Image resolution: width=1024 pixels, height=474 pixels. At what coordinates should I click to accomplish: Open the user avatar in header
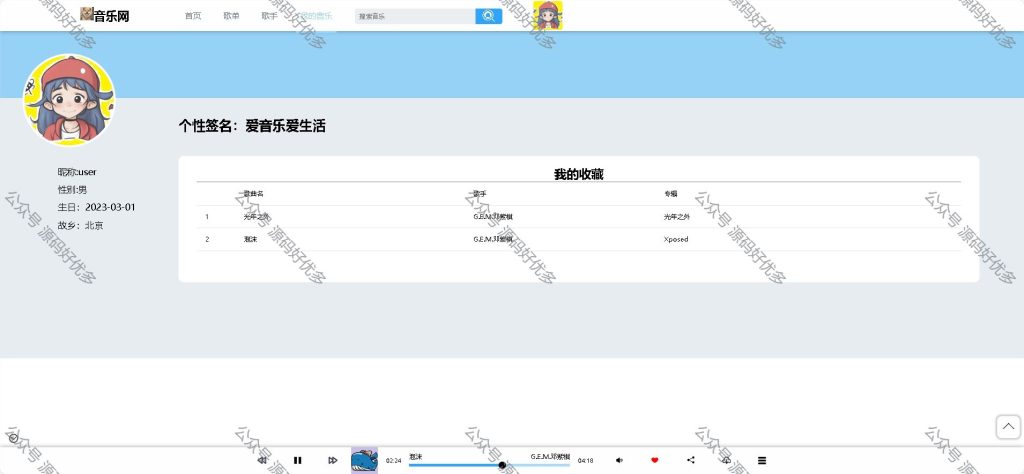click(548, 16)
